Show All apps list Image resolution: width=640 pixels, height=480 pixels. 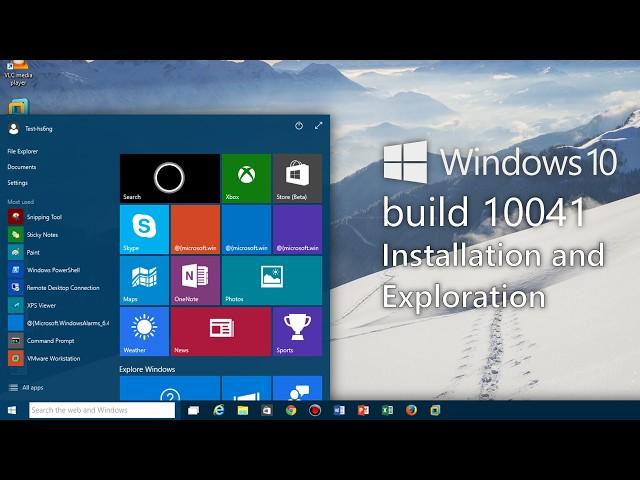click(x=26, y=388)
